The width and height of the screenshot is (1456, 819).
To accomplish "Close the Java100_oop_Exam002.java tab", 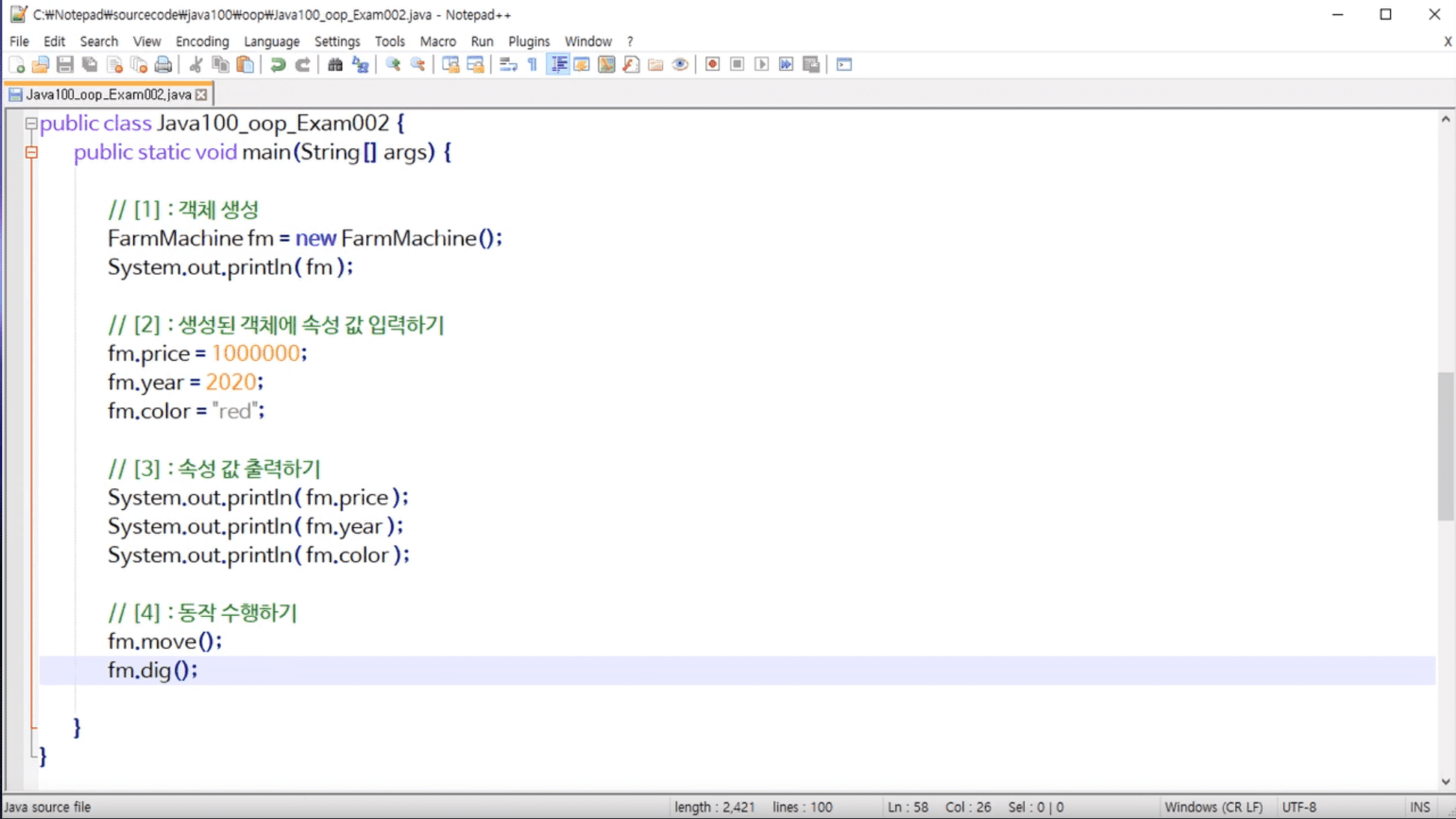I will coord(201,95).
